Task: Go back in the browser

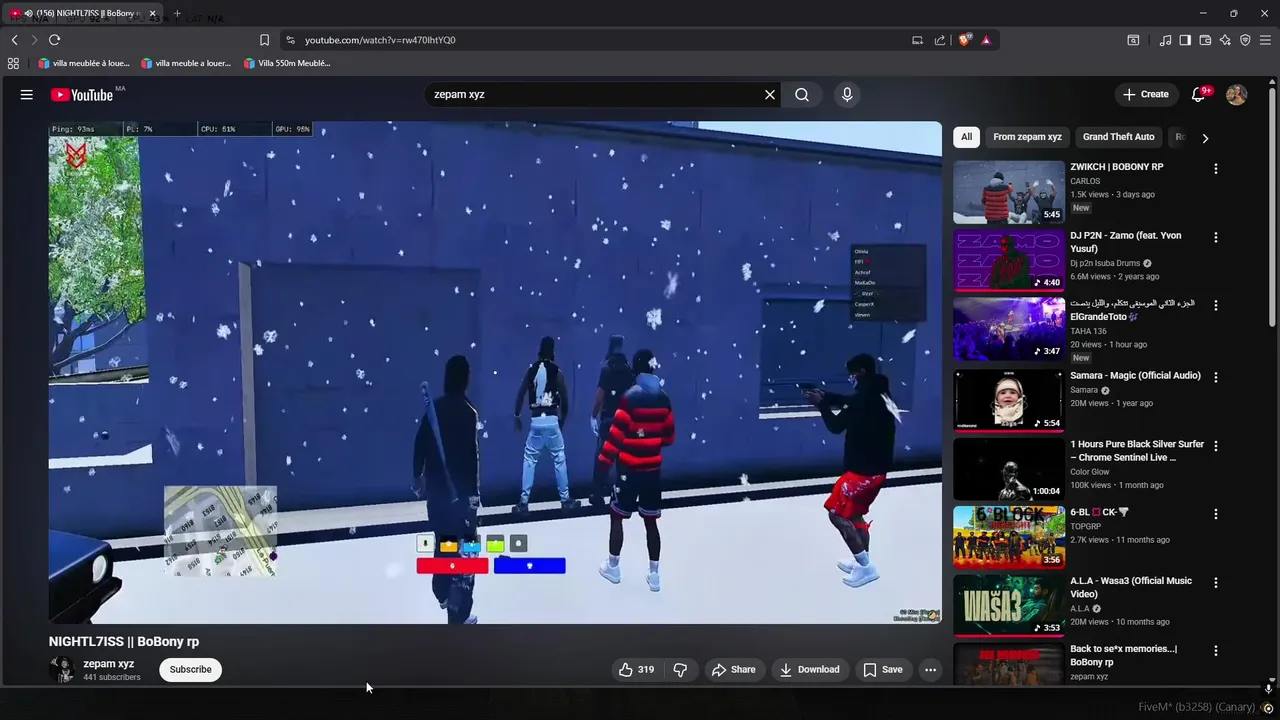Action: pos(14,40)
